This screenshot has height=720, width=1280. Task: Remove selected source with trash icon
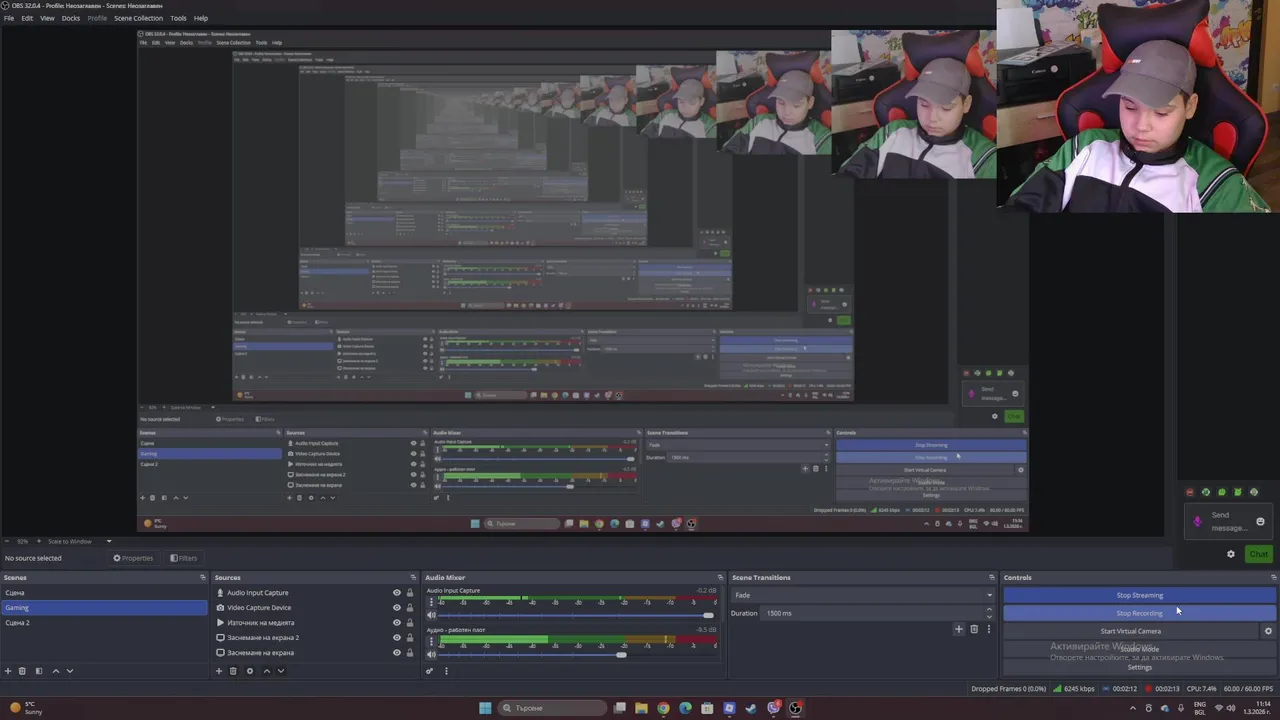click(233, 671)
